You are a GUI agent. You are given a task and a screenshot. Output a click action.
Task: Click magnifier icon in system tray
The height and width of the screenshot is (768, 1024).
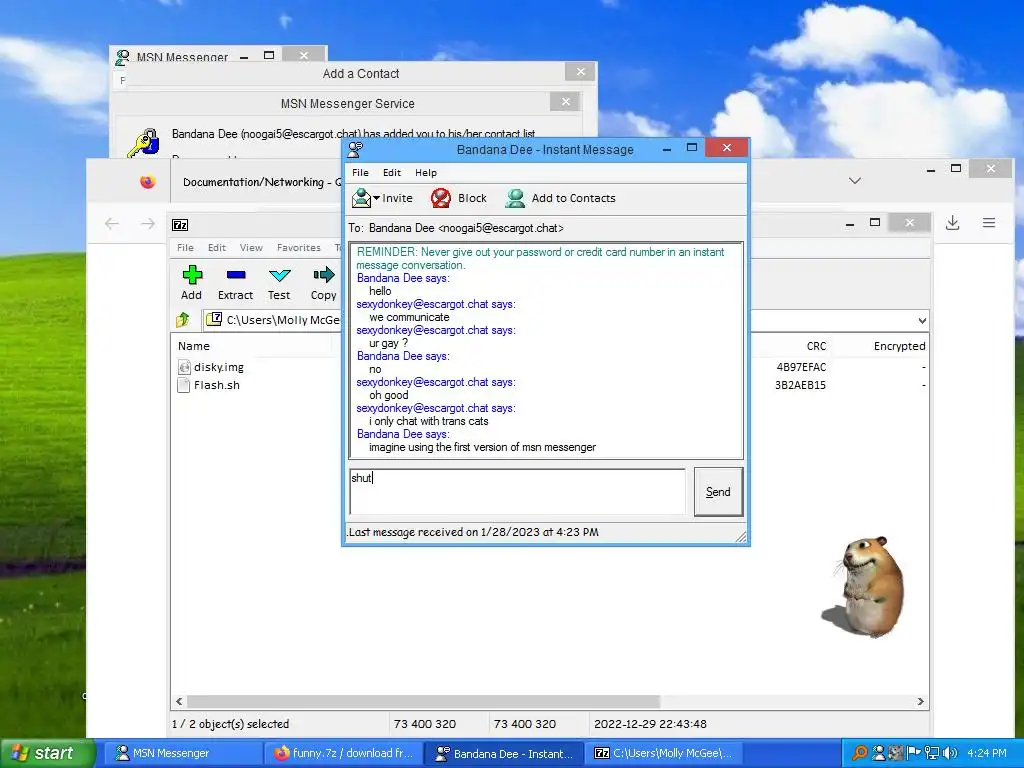pos(860,753)
